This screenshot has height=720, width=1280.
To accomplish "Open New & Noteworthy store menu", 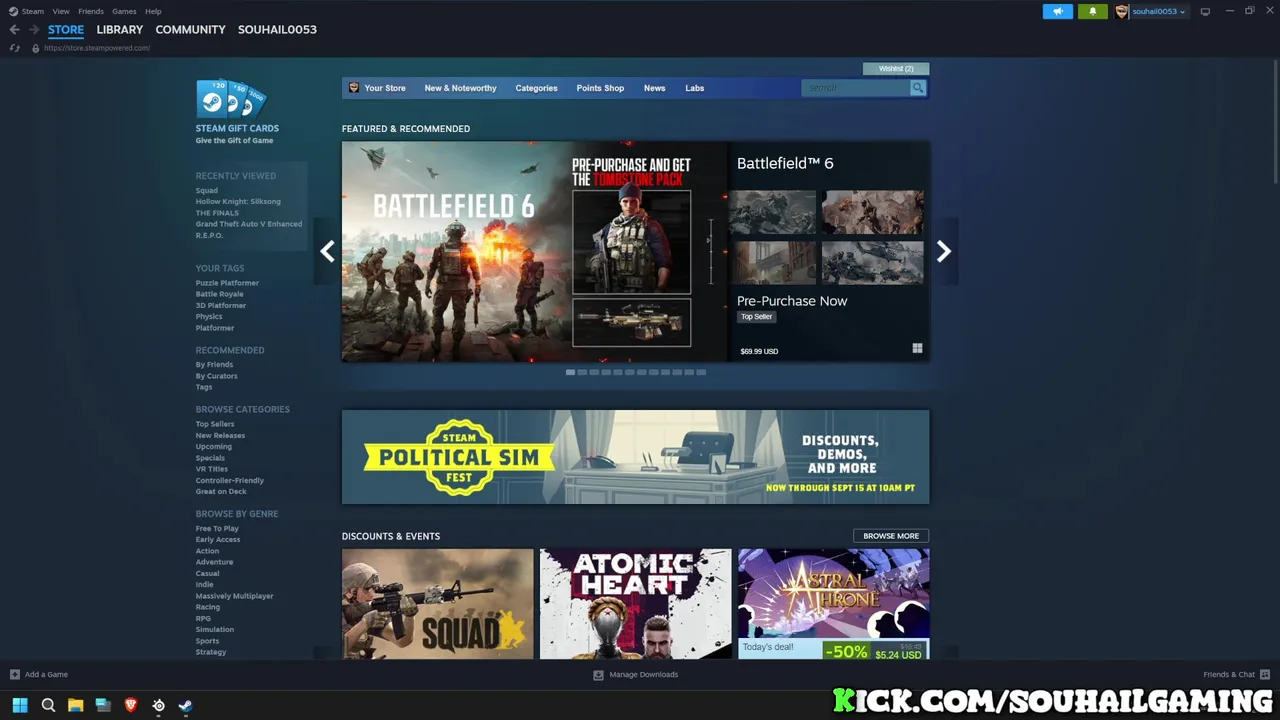I will pos(460,88).
